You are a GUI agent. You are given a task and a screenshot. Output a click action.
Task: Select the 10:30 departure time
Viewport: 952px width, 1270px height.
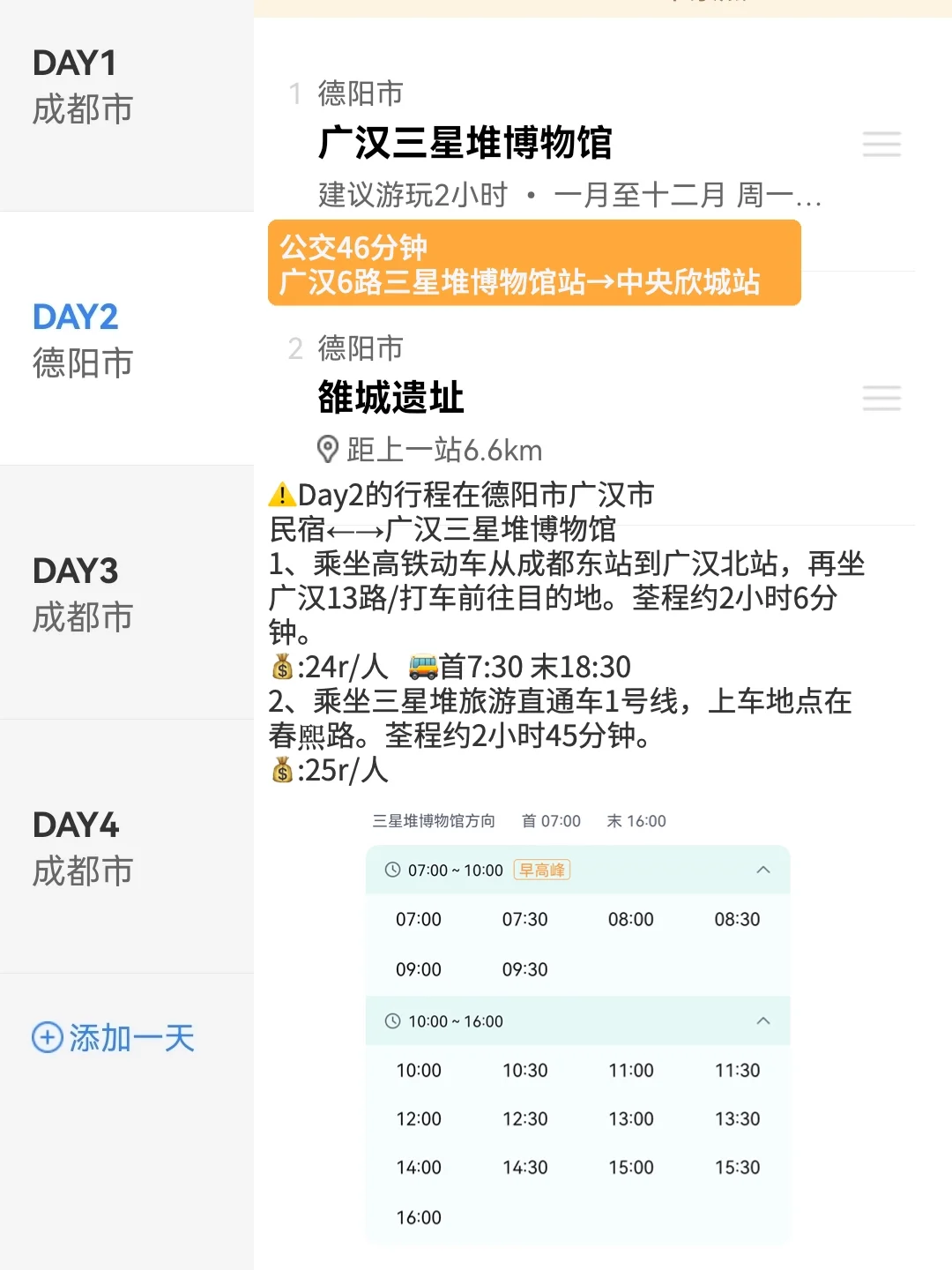[x=525, y=1071]
